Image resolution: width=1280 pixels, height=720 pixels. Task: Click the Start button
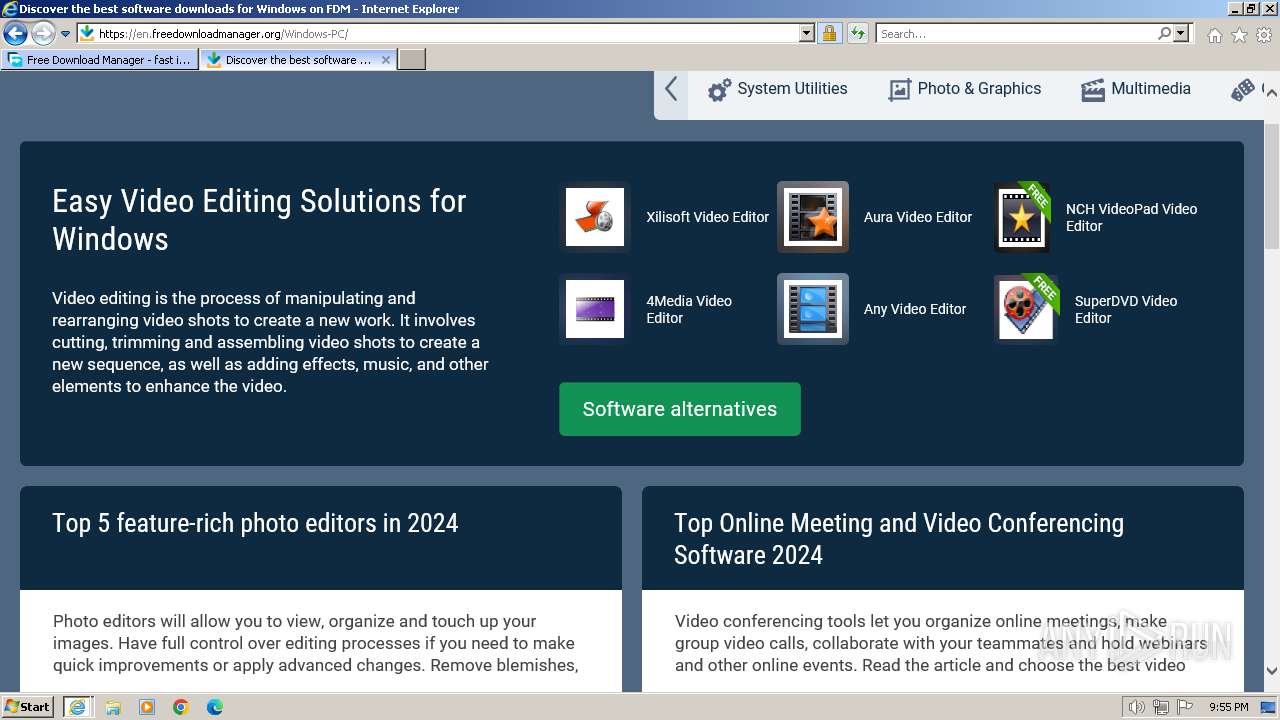(x=28, y=707)
